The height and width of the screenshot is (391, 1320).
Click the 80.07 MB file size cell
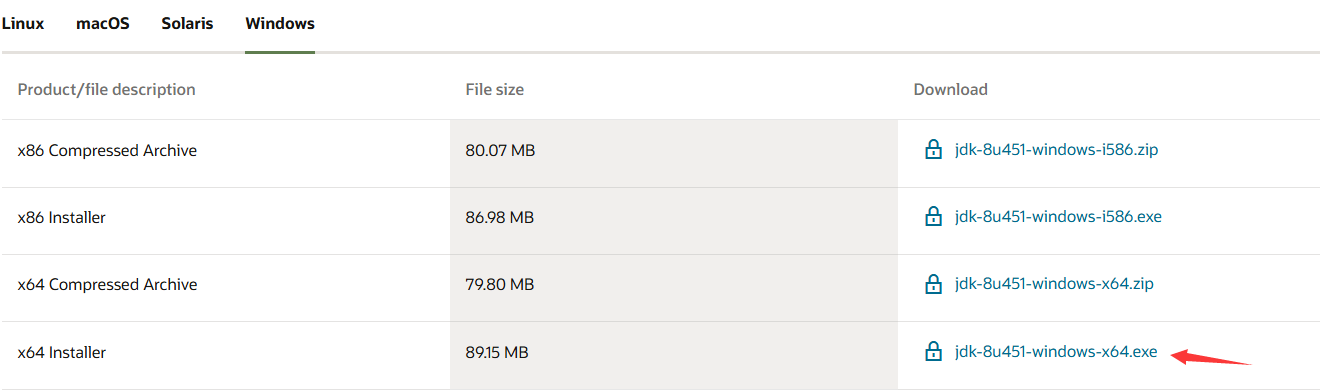click(500, 151)
